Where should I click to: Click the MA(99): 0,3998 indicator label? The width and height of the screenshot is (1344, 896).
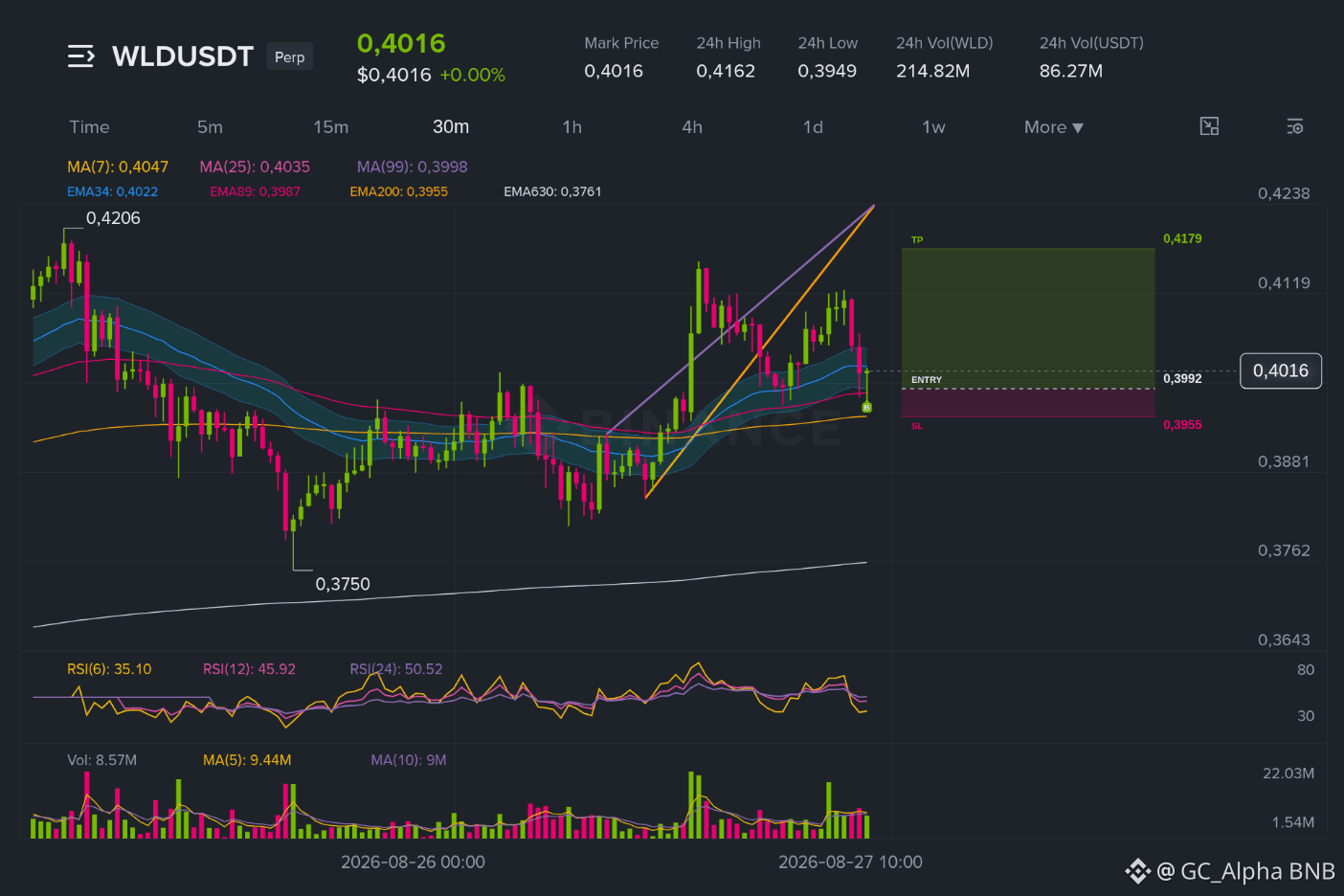click(x=413, y=167)
